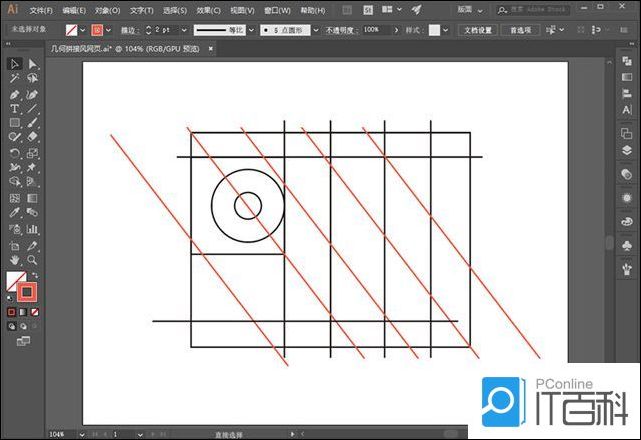The height and width of the screenshot is (440, 641).
Task: Select the Pen tool
Action: (15, 95)
